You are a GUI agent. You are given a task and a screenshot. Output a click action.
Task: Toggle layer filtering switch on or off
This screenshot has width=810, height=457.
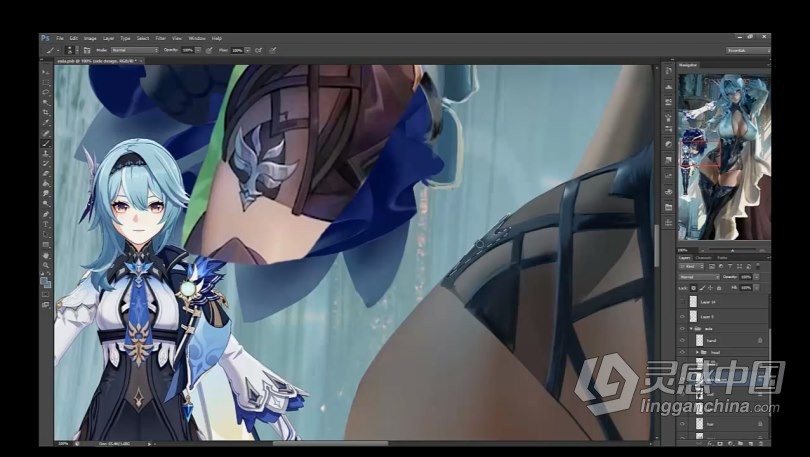click(758, 266)
